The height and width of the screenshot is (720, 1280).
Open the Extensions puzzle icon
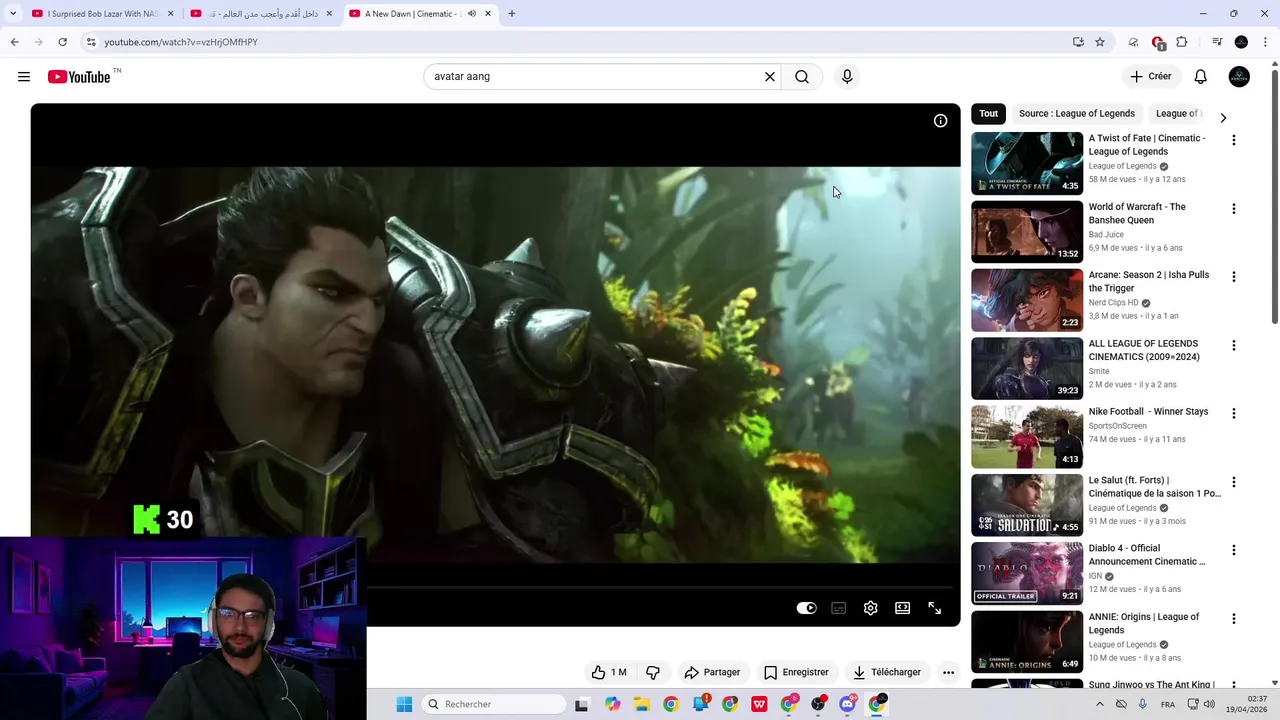(1182, 42)
